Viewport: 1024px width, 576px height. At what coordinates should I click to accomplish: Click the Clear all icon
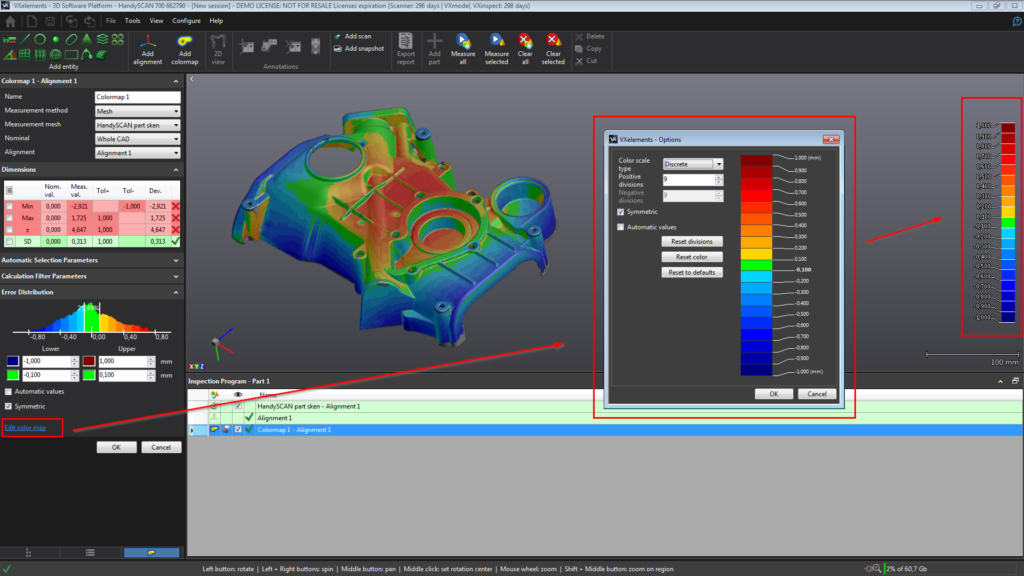(525, 41)
